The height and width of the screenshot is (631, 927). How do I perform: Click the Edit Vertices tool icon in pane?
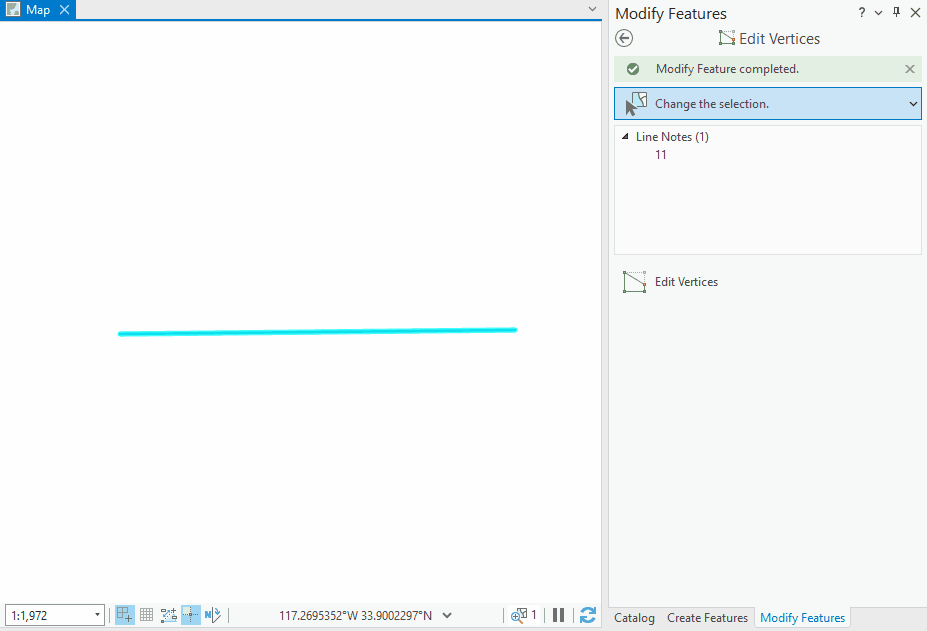coord(634,281)
